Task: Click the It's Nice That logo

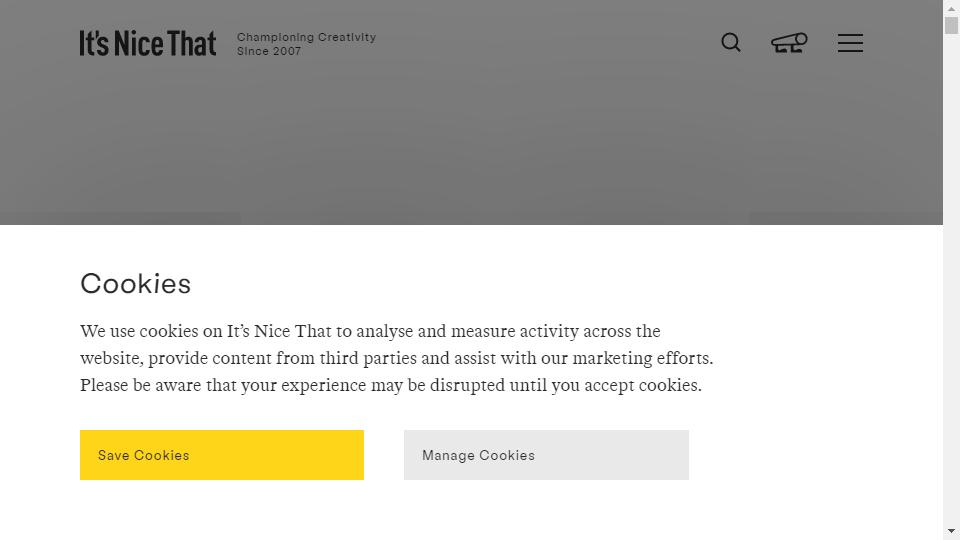Action: pos(148,43)
